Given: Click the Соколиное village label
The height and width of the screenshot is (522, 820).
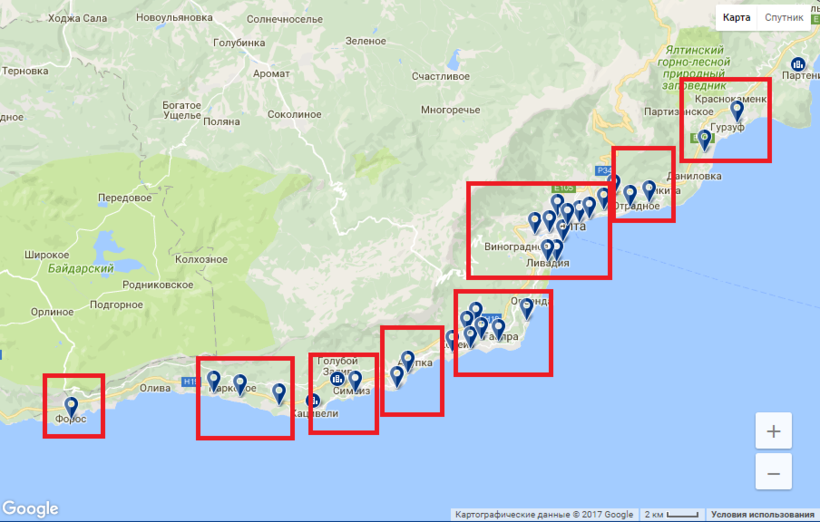Looking at the screenshot, I should (294, 115).
